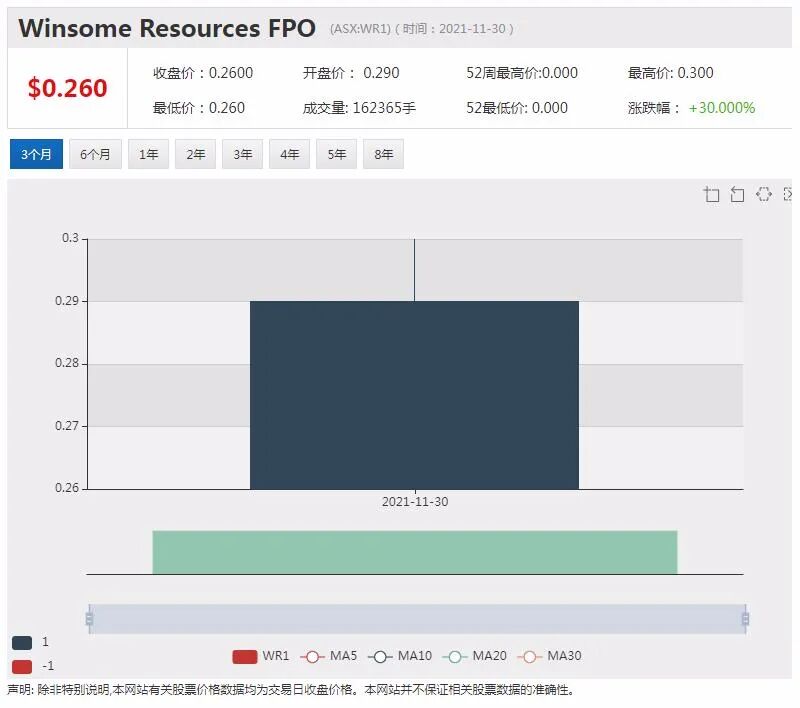Image resolution: width=800 pixels, height=708 pixels.
Task: Click the Winsome Resources FPO title
Action: click(167, 28)
